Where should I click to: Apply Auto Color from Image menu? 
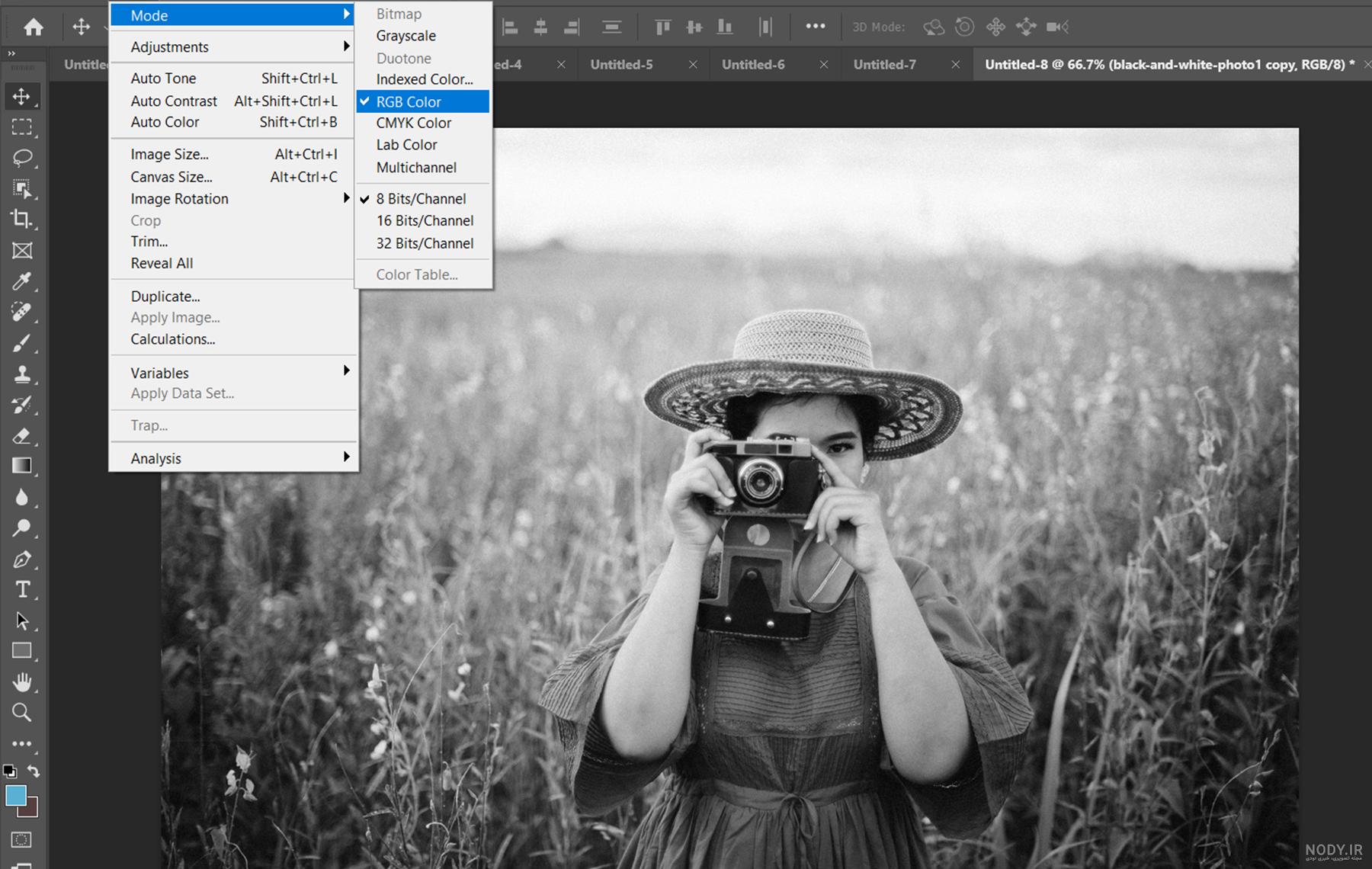point(232,122)
